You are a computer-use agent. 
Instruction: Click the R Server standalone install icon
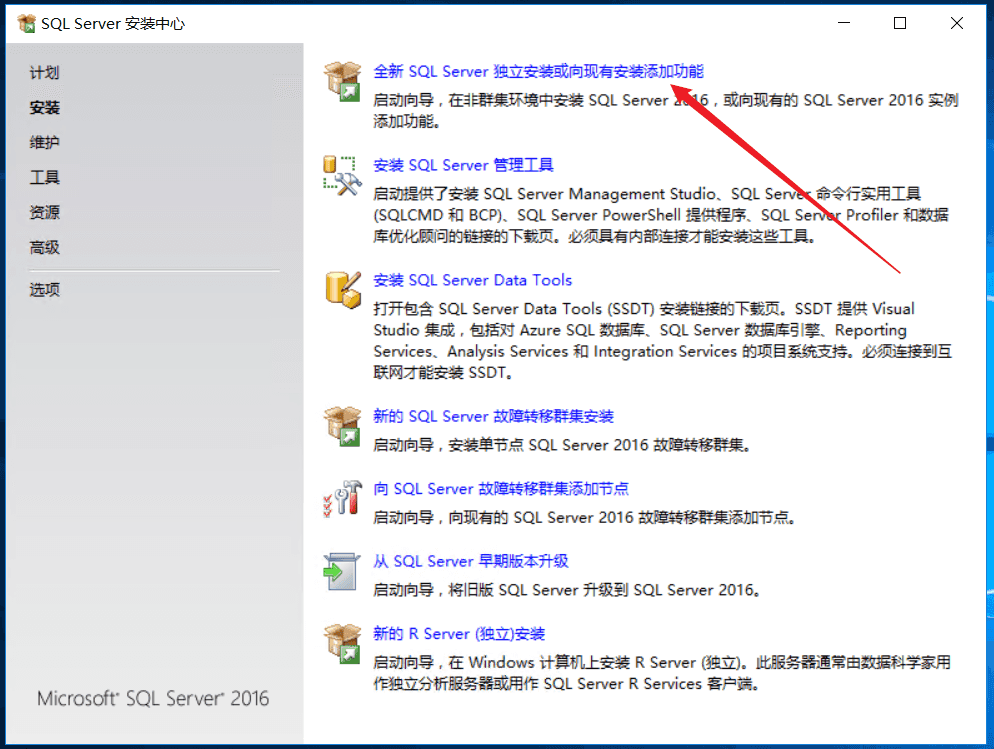click(x=343, y=644)
